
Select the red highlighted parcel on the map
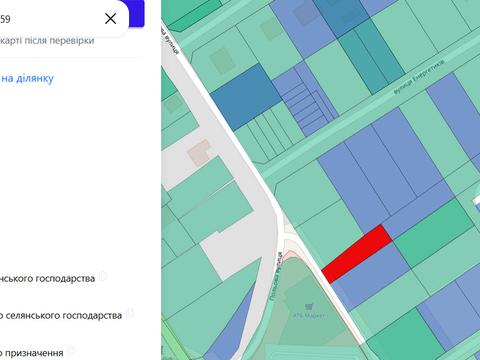tap(357, 253)
